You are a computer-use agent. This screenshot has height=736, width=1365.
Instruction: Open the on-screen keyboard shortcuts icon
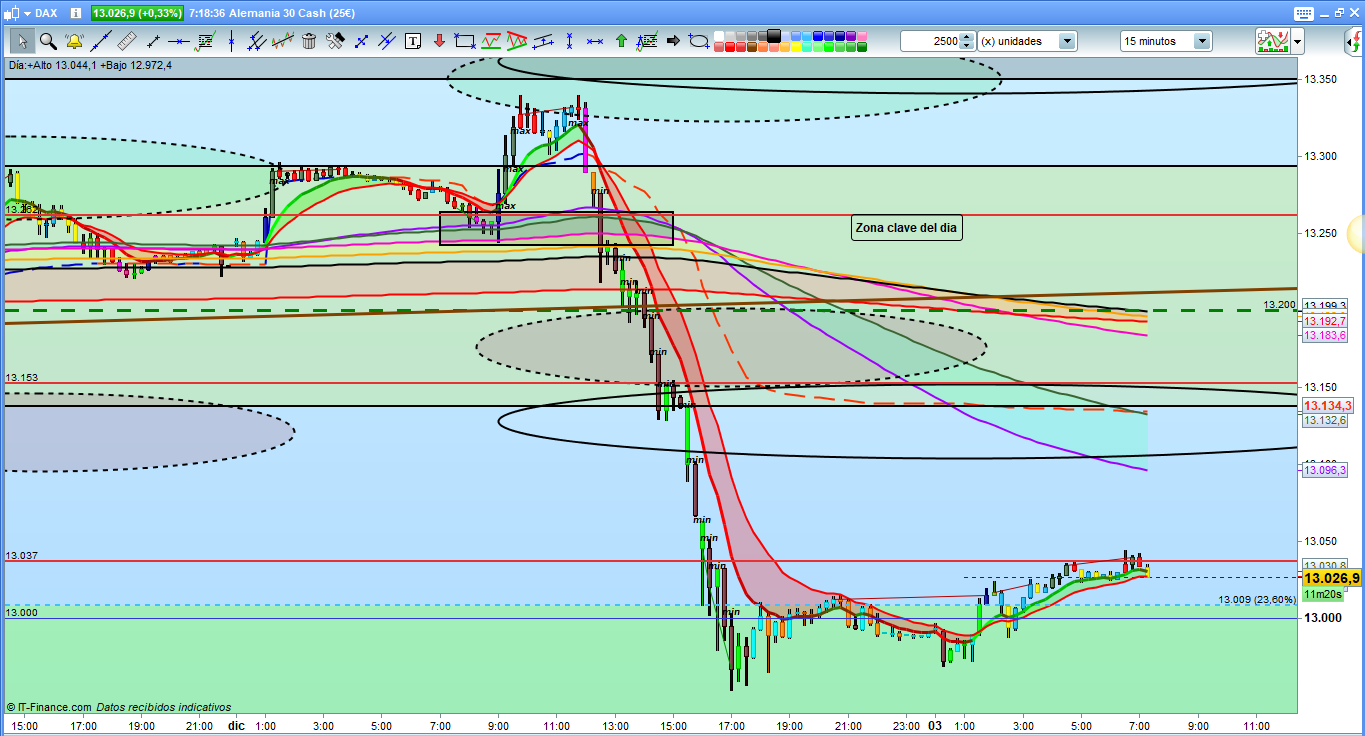[x=1302, y=13]
